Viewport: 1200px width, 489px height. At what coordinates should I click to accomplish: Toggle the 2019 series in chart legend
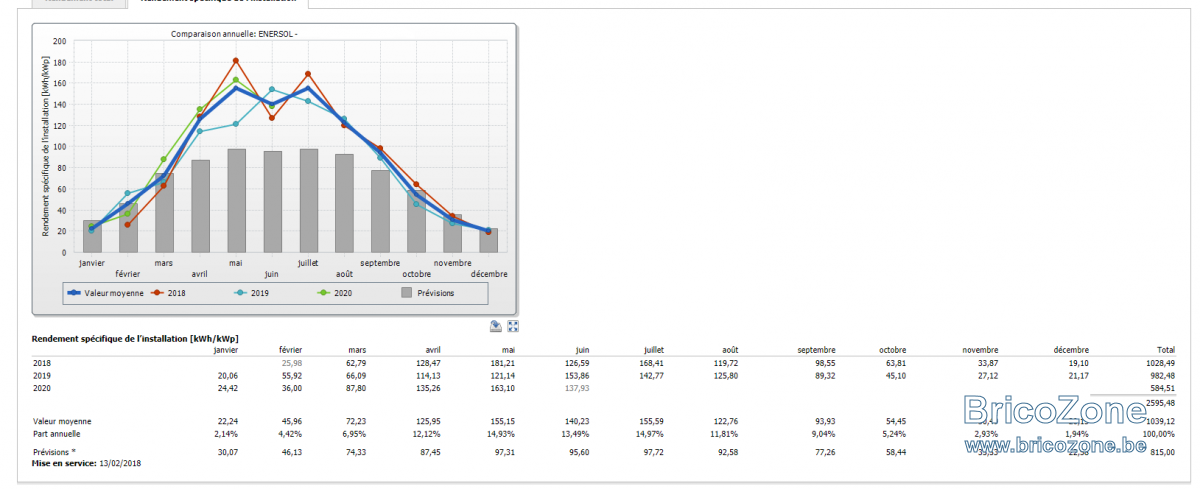tap(252, 293)
